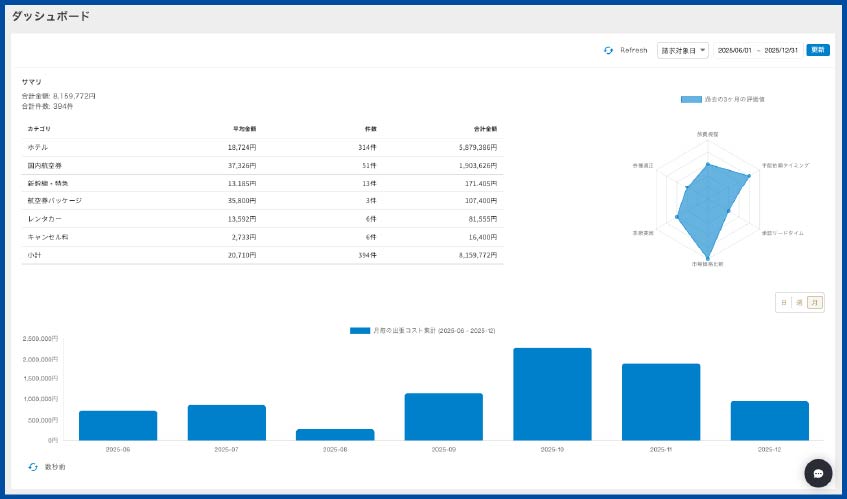Click the 2025-09 bar

[443, 416]
